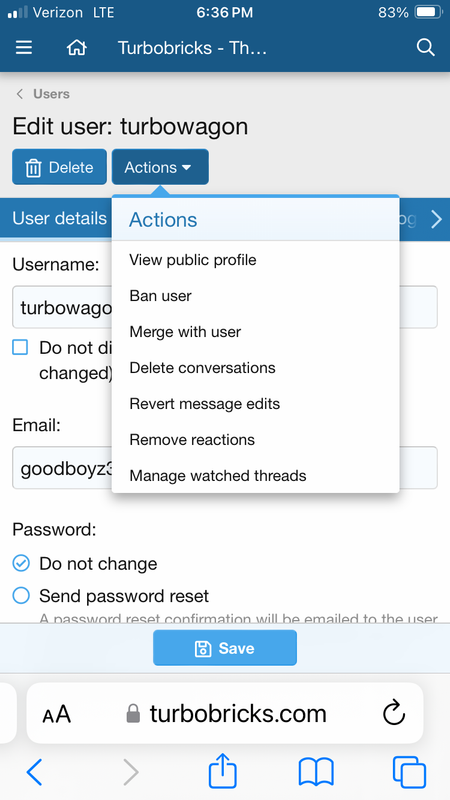Viewport: 450px width, 800px height.
Task: Open Safari bookmarks book icon
Action: [x=316, y=772]
